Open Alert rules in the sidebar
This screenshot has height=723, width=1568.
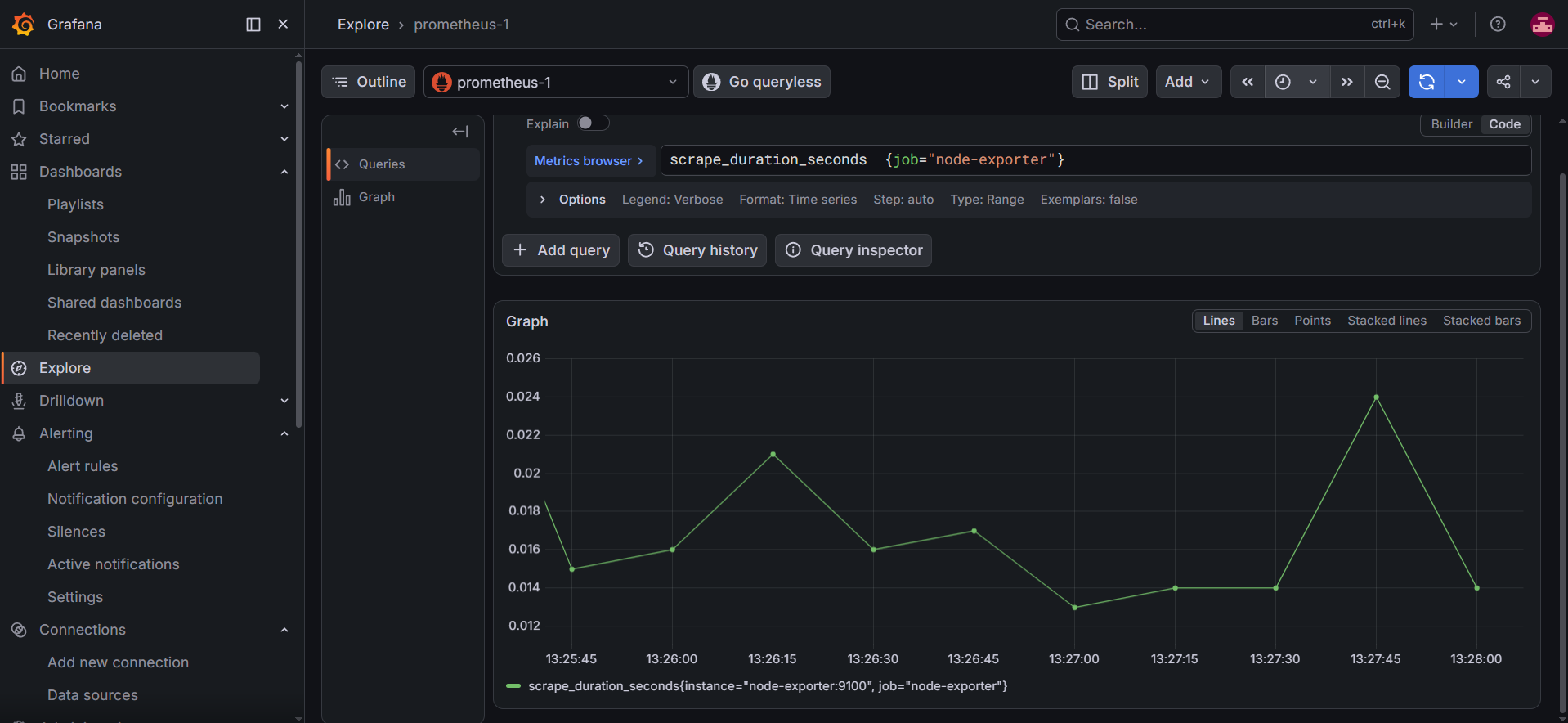pos(83,466)
